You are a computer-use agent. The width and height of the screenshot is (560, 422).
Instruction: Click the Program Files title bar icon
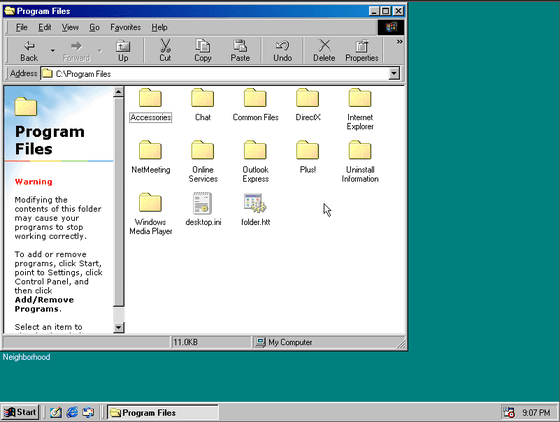point(10,11)
